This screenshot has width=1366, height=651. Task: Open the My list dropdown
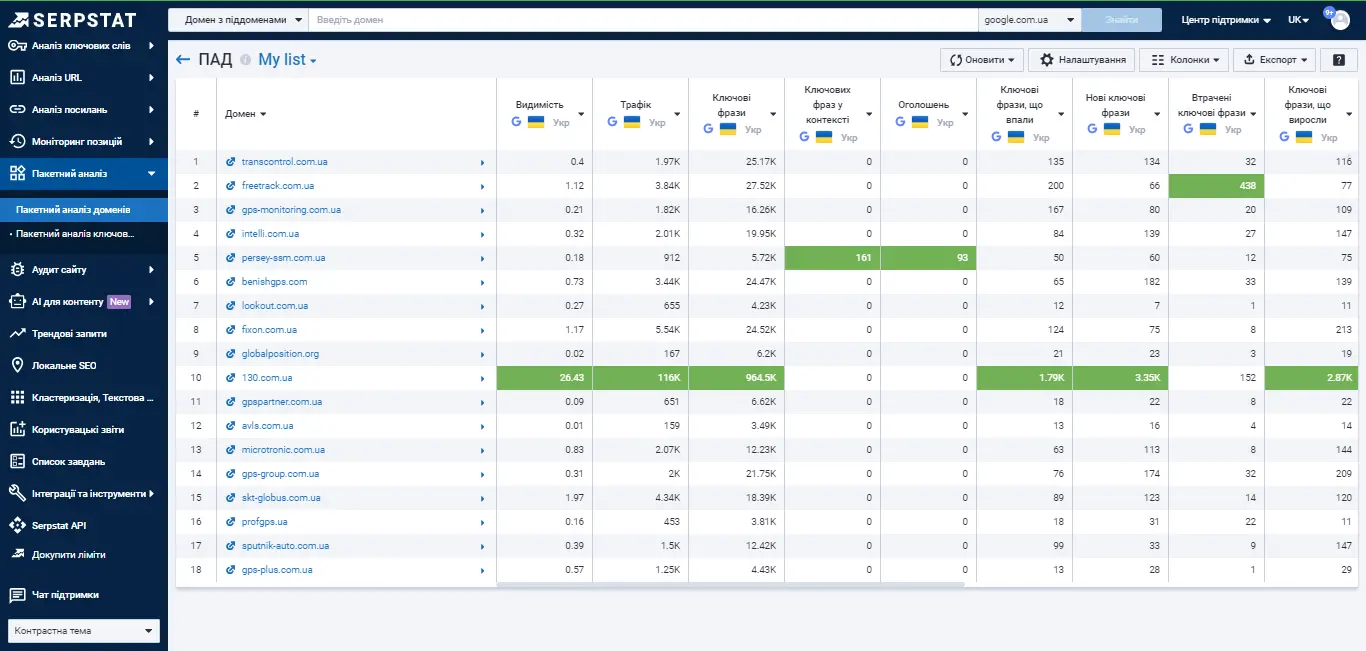point(287,60)
